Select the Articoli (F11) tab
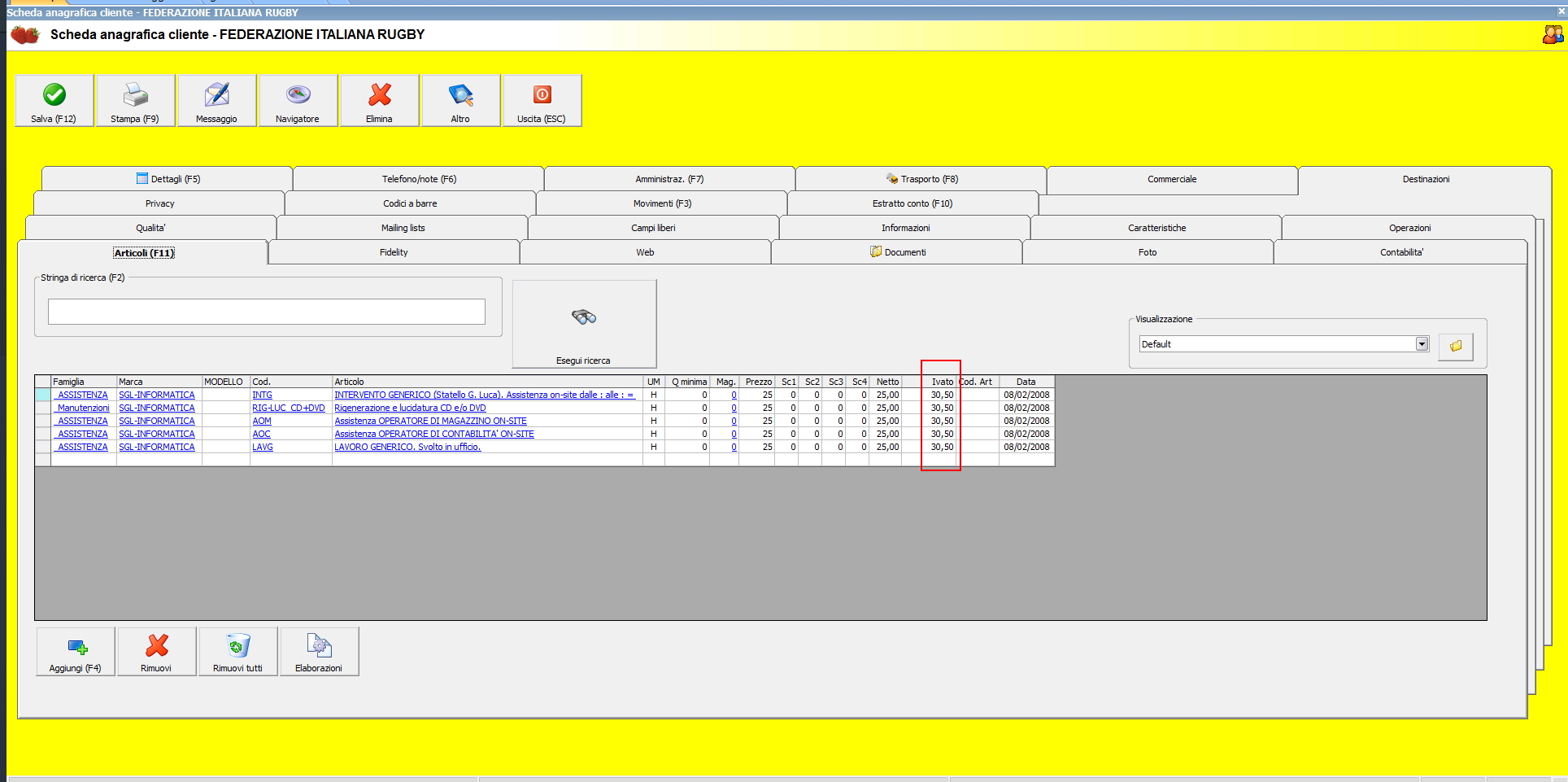Viewport: 1568px width, 782px height. pyautogui.click(x=143, y=253)
